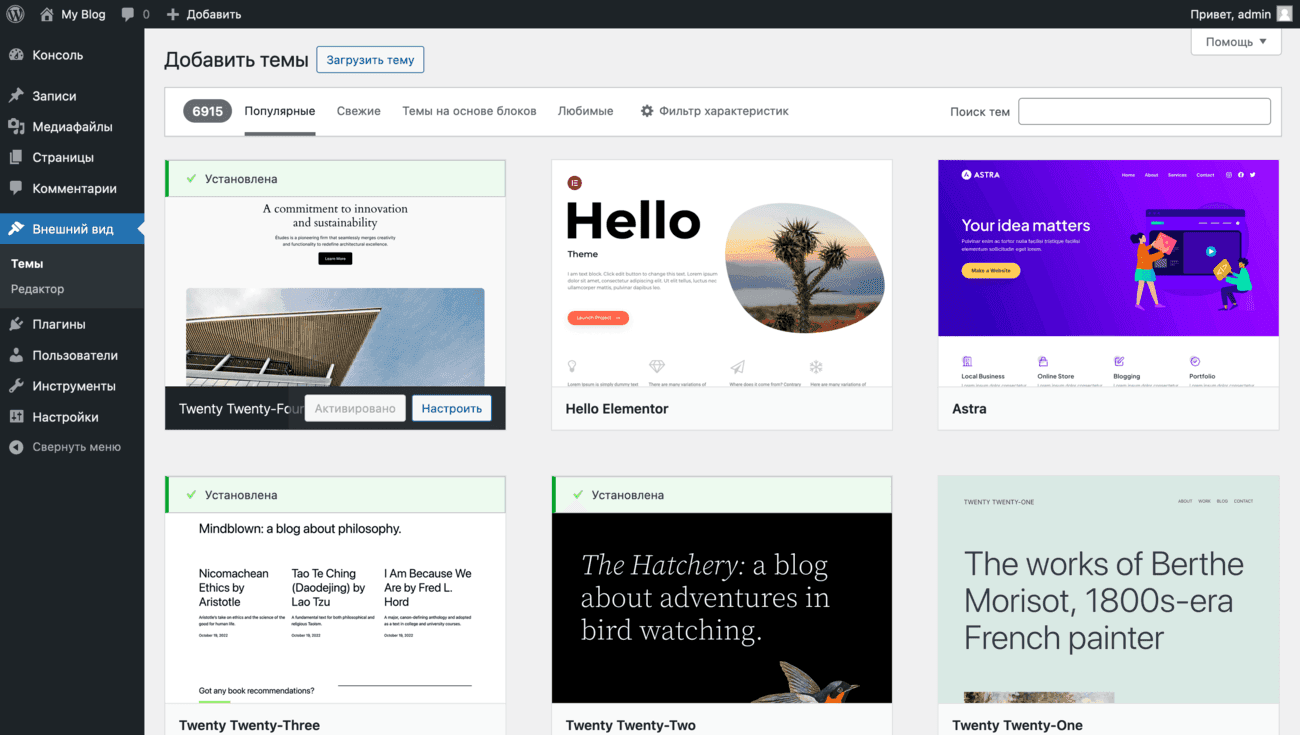Switch to the Популярные tab
Viewport: 1300px width, 735px height.
(280, 111)
